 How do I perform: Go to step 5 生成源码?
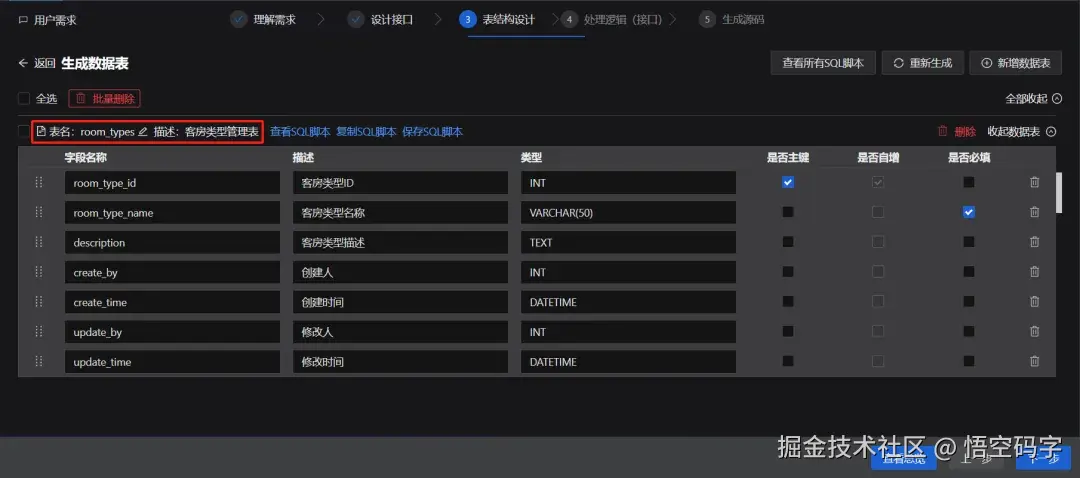[x=731, y=20]
